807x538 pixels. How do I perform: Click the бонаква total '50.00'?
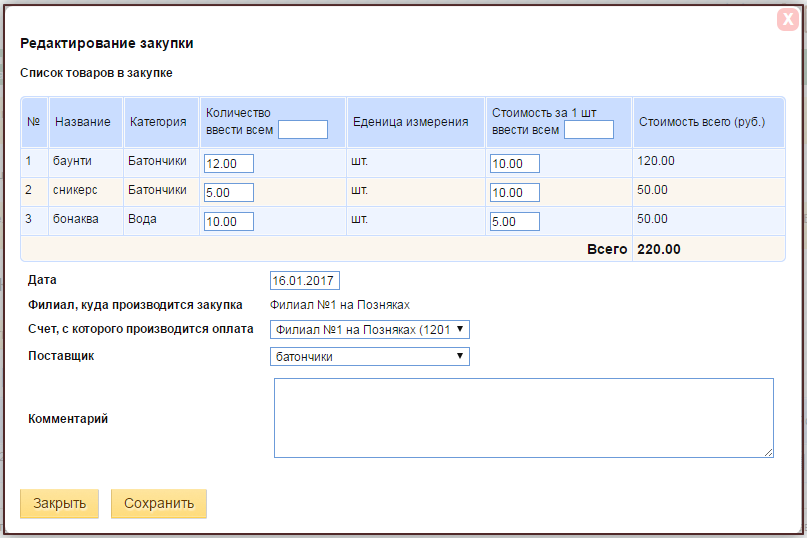click(652, 219)
